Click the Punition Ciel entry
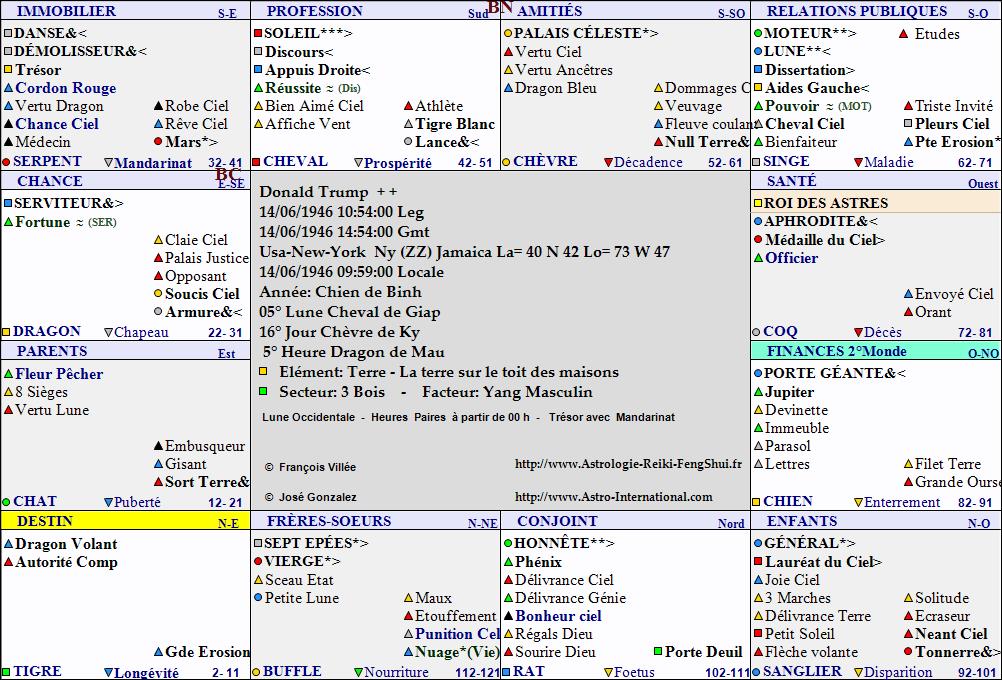Screen dimensions: 1002x680 458,634
